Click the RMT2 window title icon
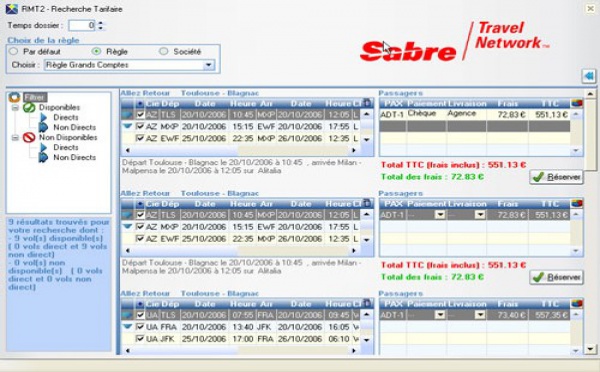Image resolution: width=600 pixels, height=372 pixels. [12, 9]
